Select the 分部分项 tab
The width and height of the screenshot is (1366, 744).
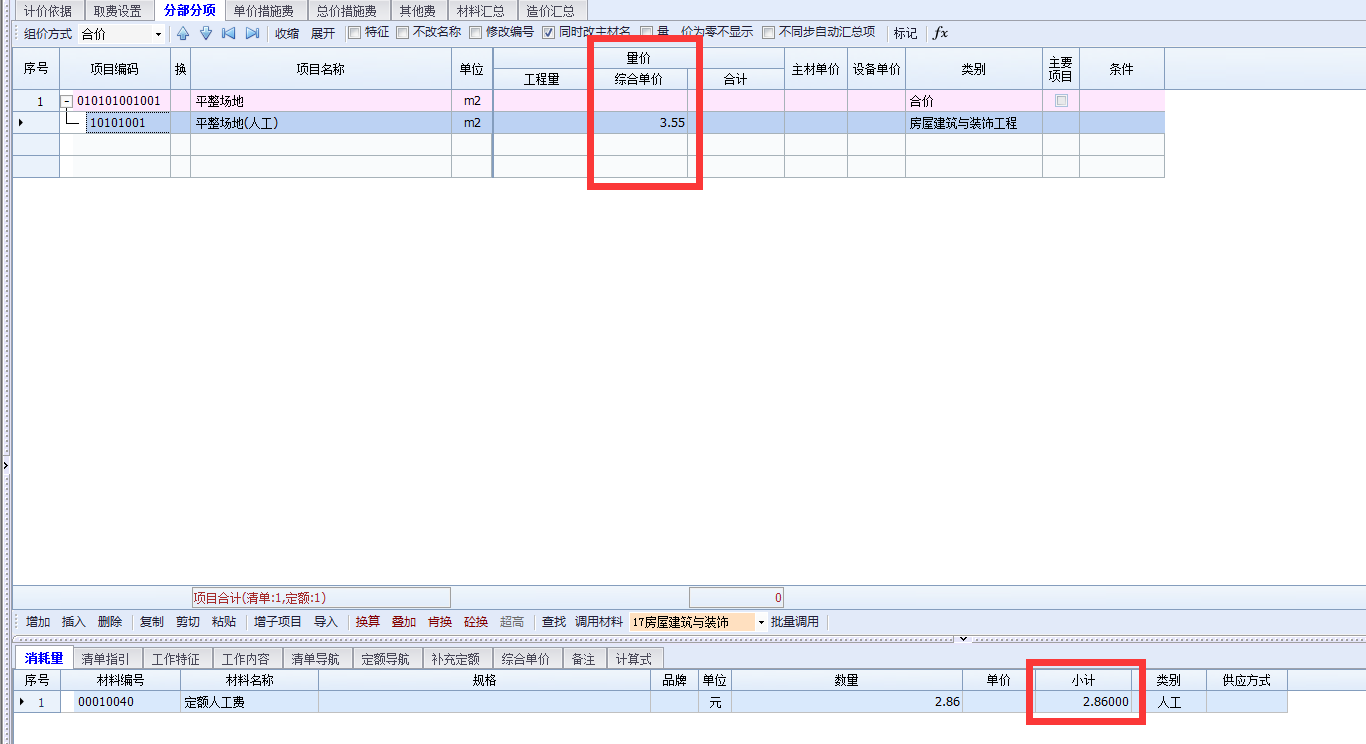[x=190, y=11]
